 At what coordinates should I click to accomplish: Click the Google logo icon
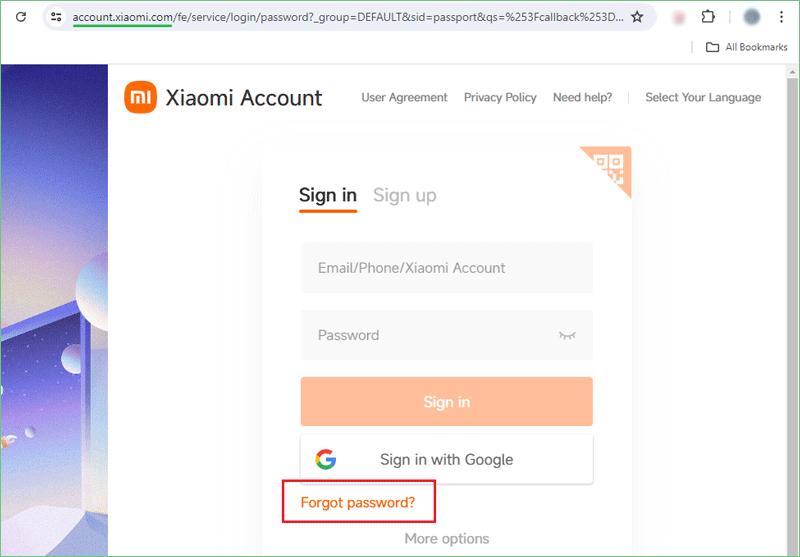coord(326,459)
